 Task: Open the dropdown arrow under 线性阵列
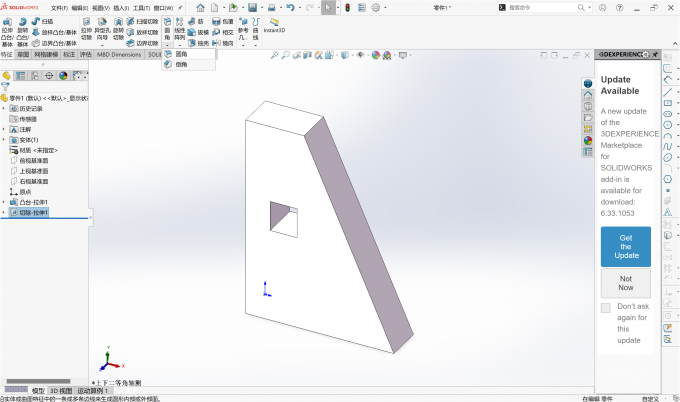(x=180, y=45)
